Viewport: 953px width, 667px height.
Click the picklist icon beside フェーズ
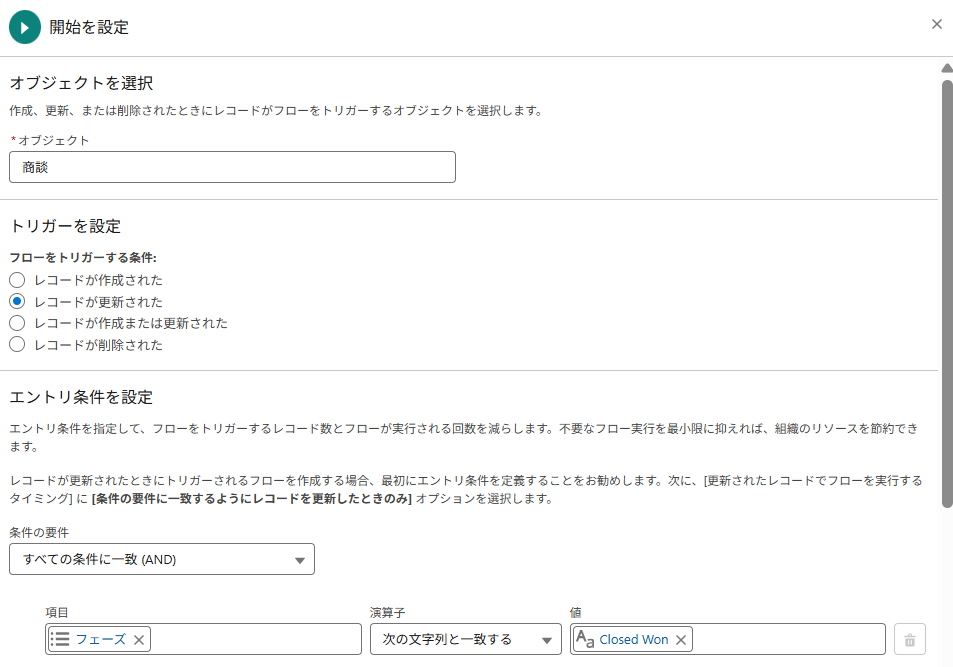click(60, 639)
